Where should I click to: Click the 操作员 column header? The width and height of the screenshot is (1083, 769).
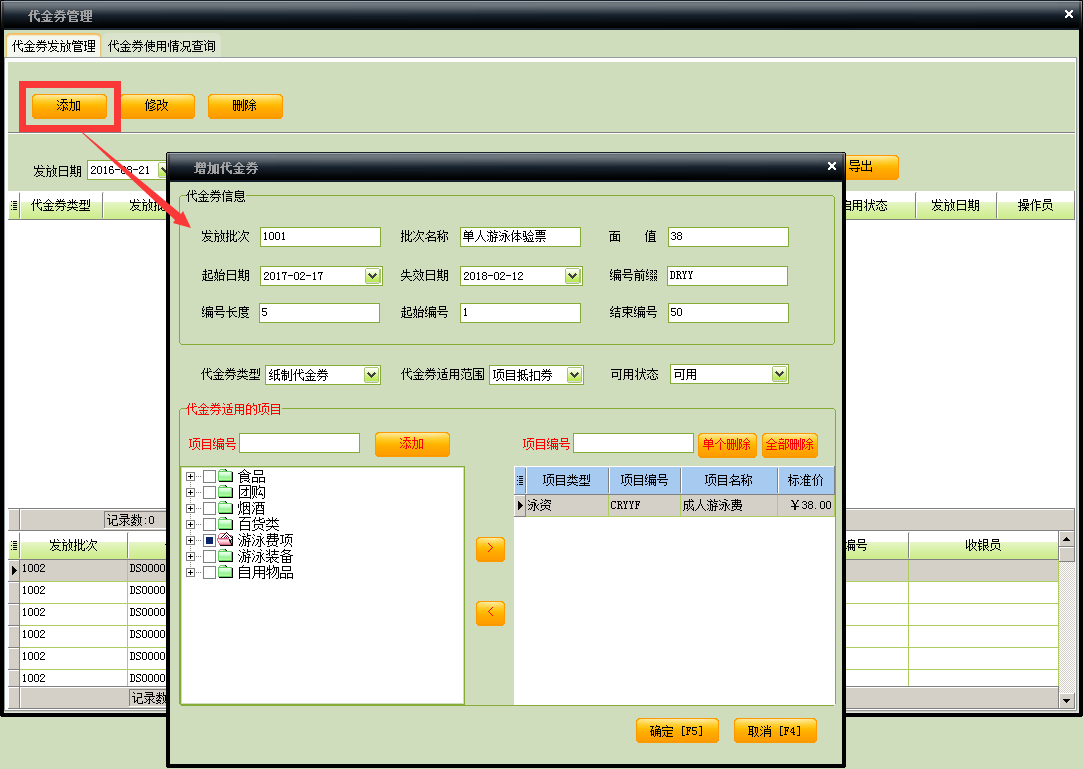(1035, 206)
